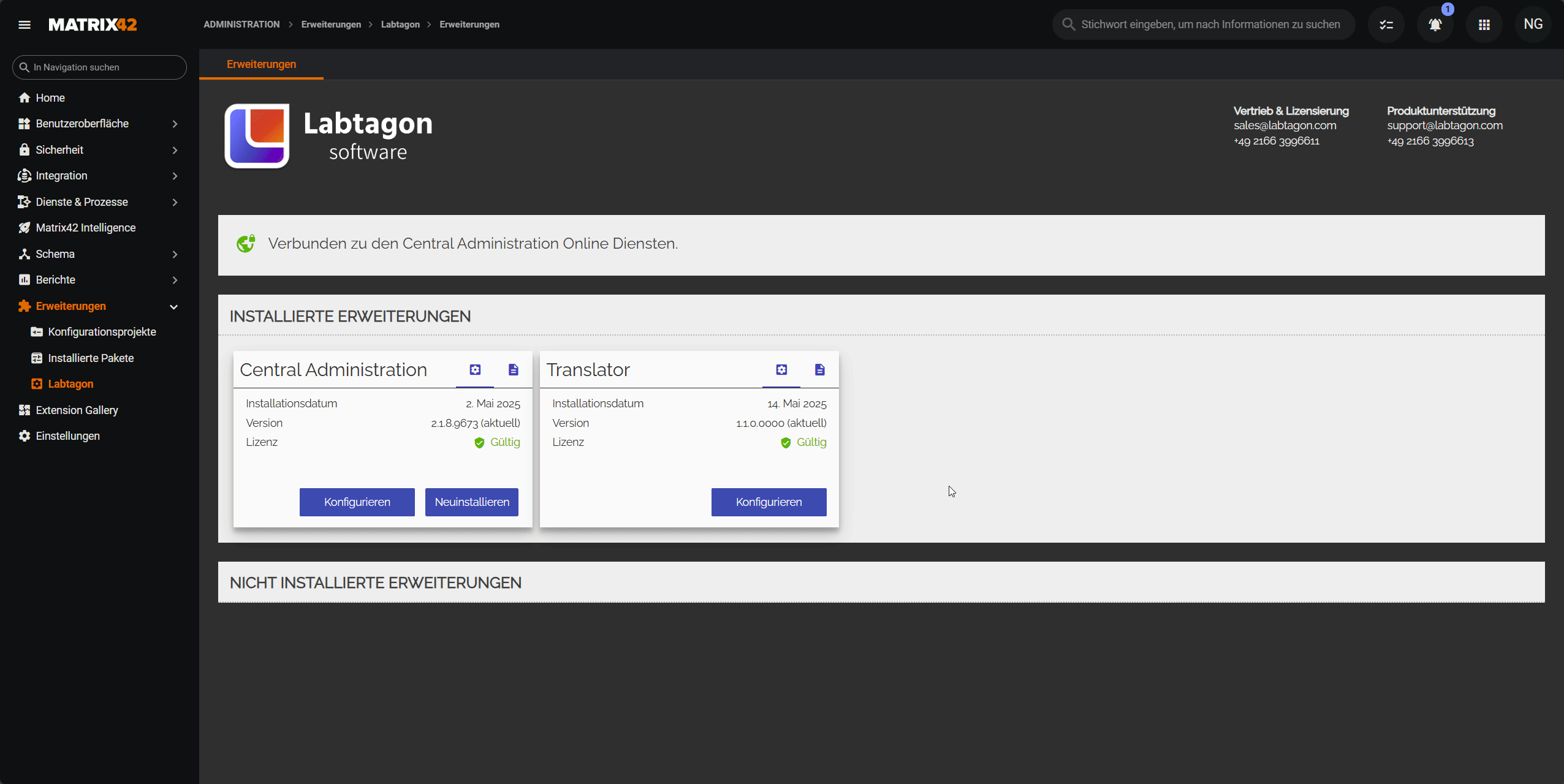Screen dimensions: 1564x784
Task: Click the Berichte chart icon
Action: 25,280
